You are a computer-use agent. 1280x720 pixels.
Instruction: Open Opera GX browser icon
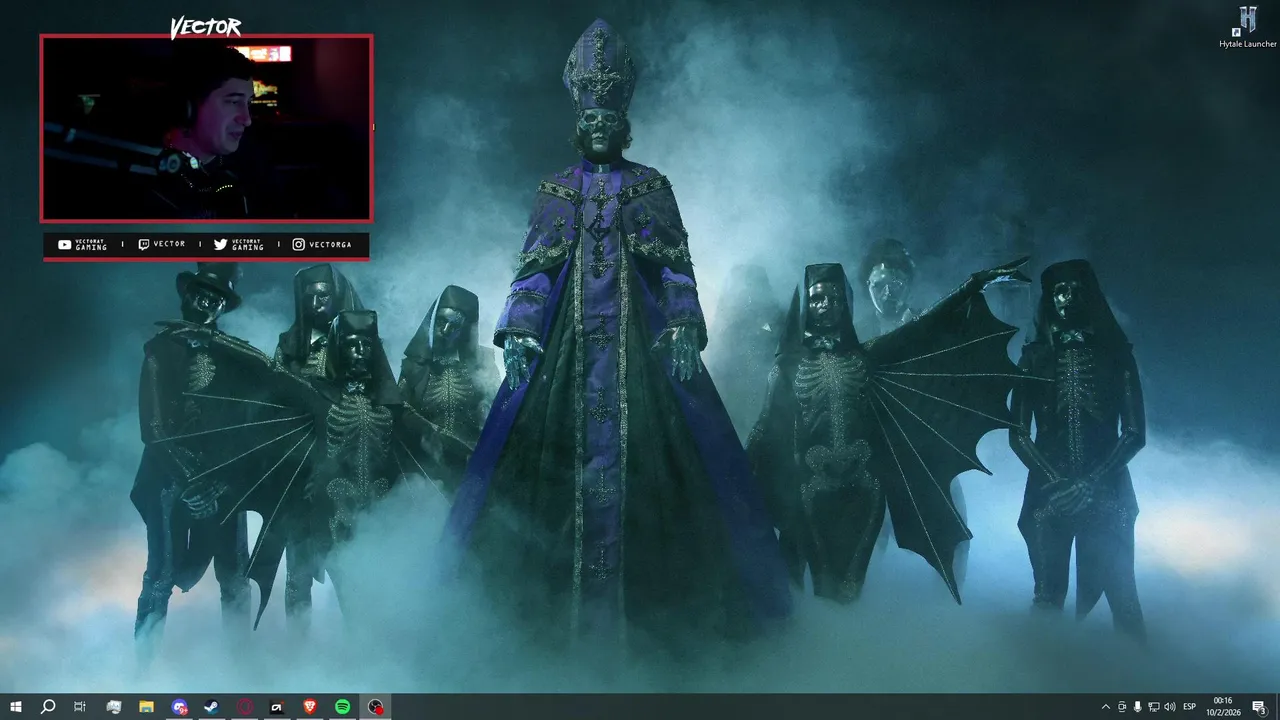coord(245,707)
